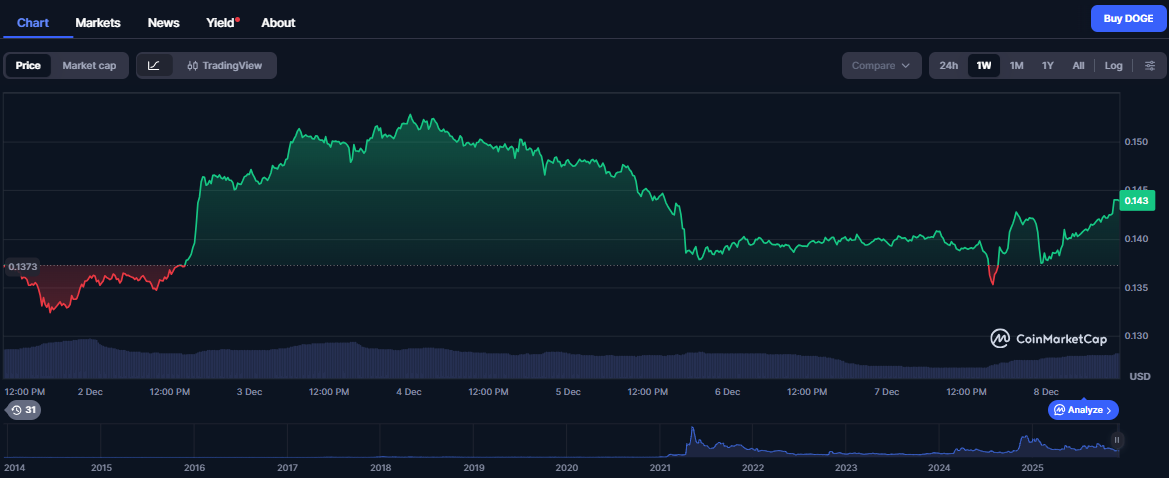Enable Log scale on chart
This screenshot has width=1169, height=478.
point(1113,66)
